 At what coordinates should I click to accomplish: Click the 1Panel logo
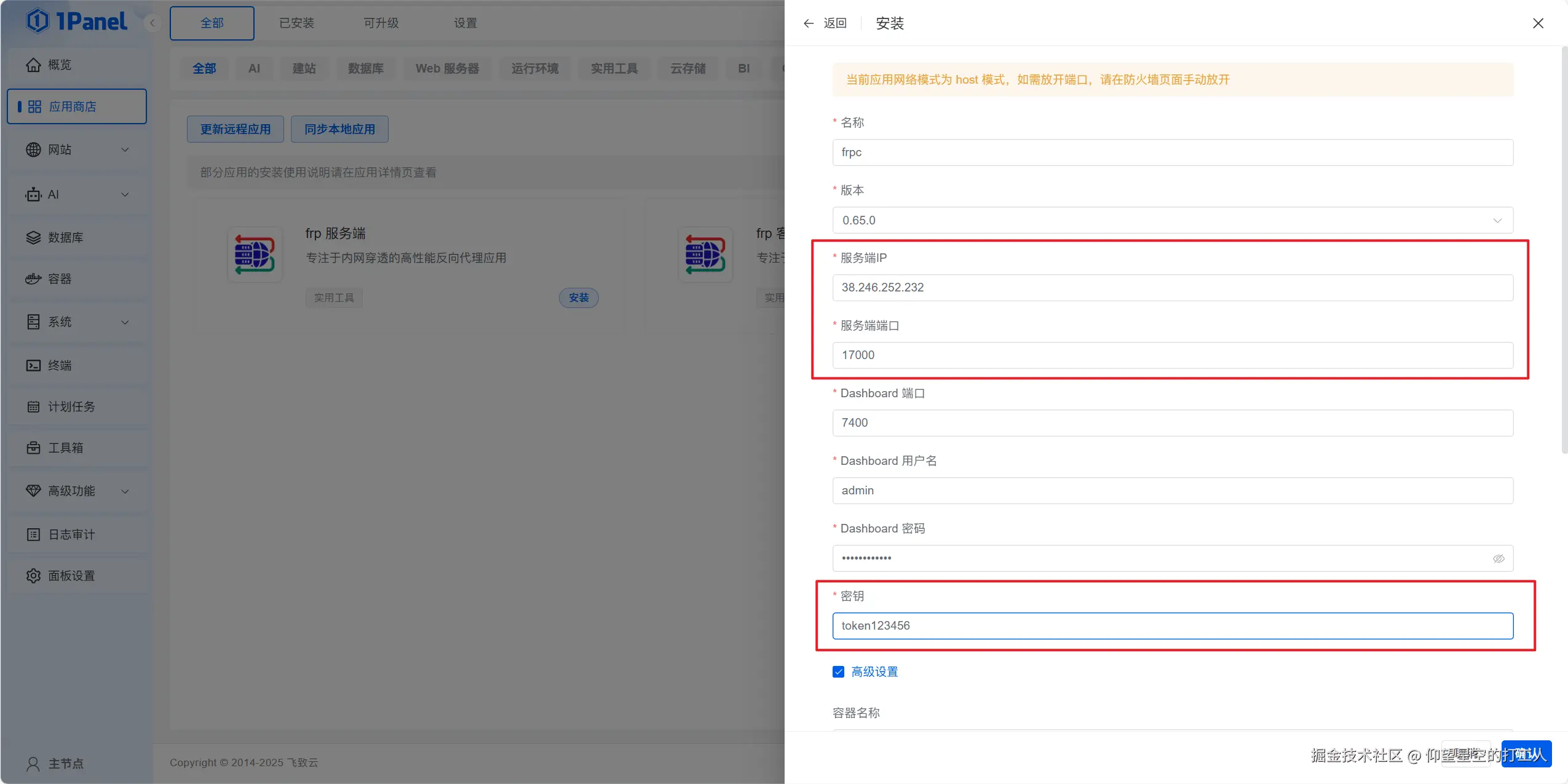coord(76,22)
